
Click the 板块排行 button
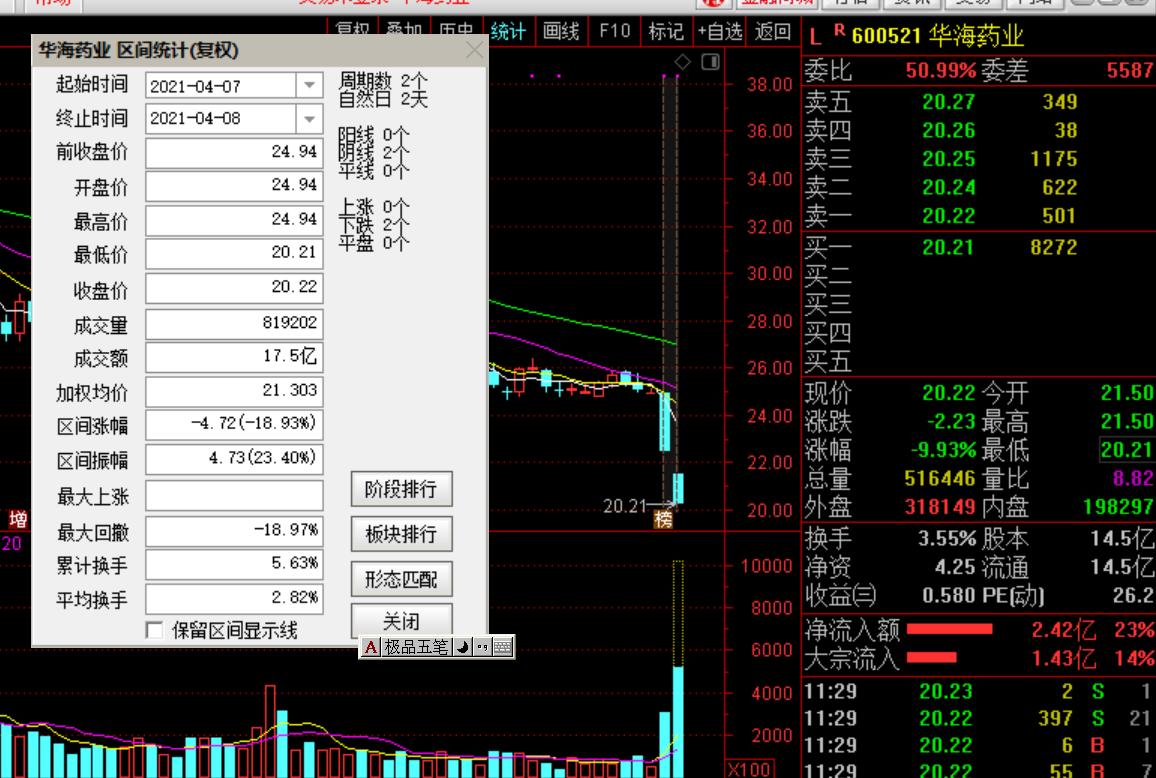pos(401,534)
